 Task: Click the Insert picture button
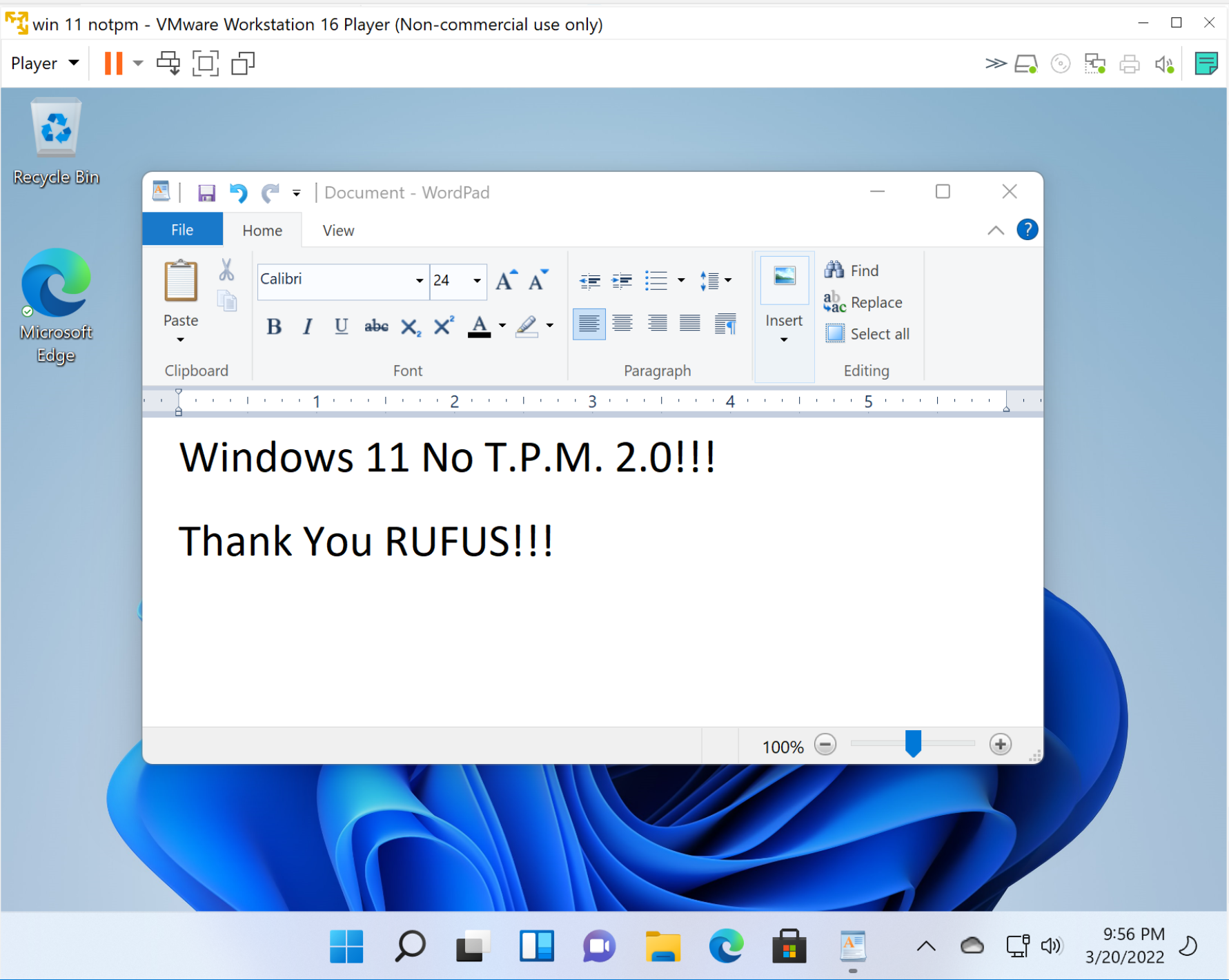785,280
